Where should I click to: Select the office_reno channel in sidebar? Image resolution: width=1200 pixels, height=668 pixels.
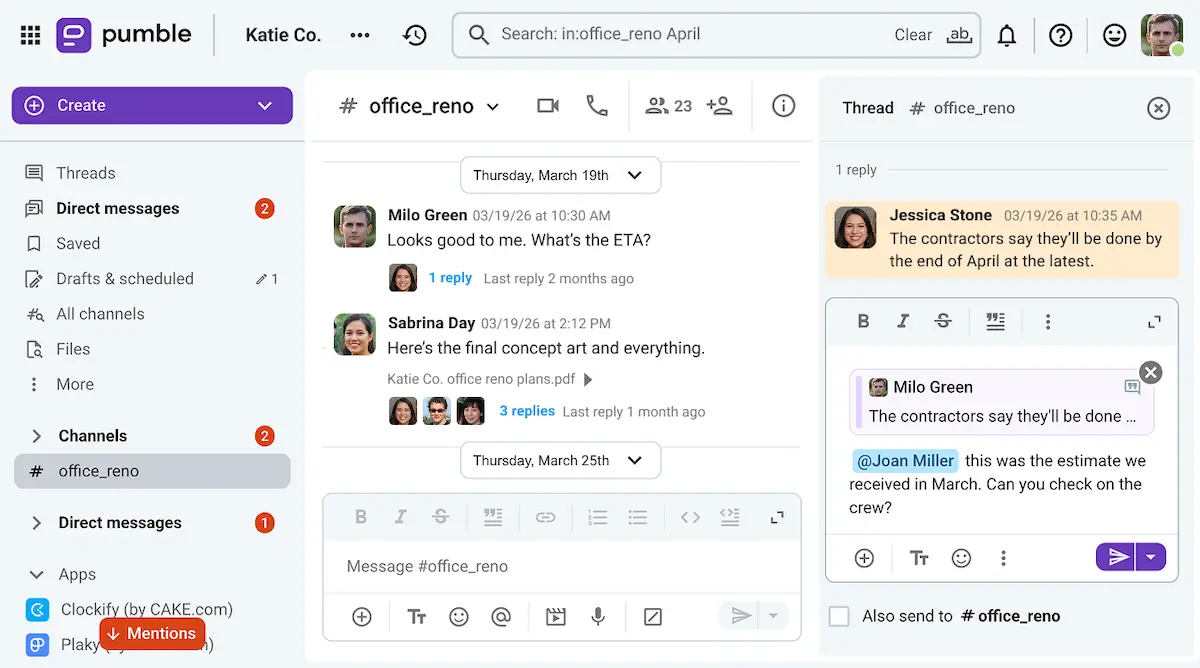click(152, 471)
